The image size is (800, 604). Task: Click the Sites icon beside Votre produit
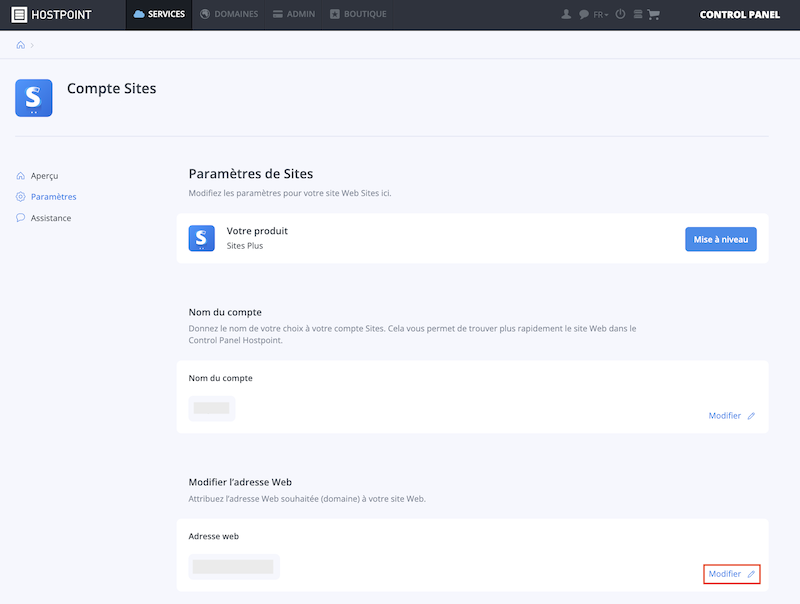coord(202,238)
